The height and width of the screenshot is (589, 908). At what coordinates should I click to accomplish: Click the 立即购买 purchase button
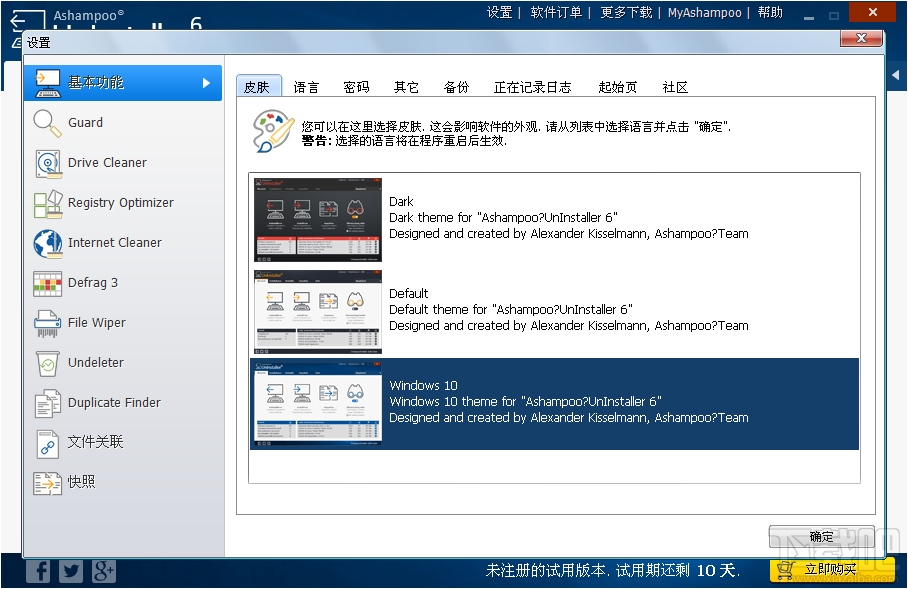pos(833,570)
